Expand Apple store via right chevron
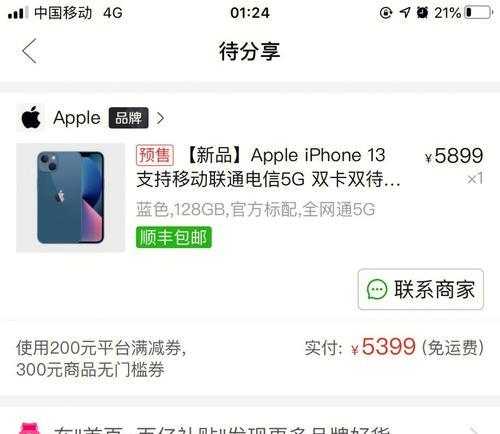Image resolution: width=500 pixels, height=434 pixels. [x=160, y=118]
